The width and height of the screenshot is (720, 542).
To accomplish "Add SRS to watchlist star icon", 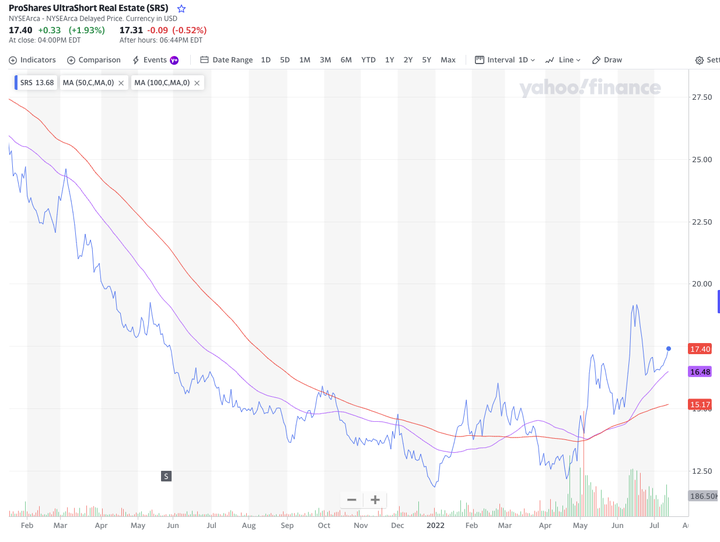I will tap(181, 9).
